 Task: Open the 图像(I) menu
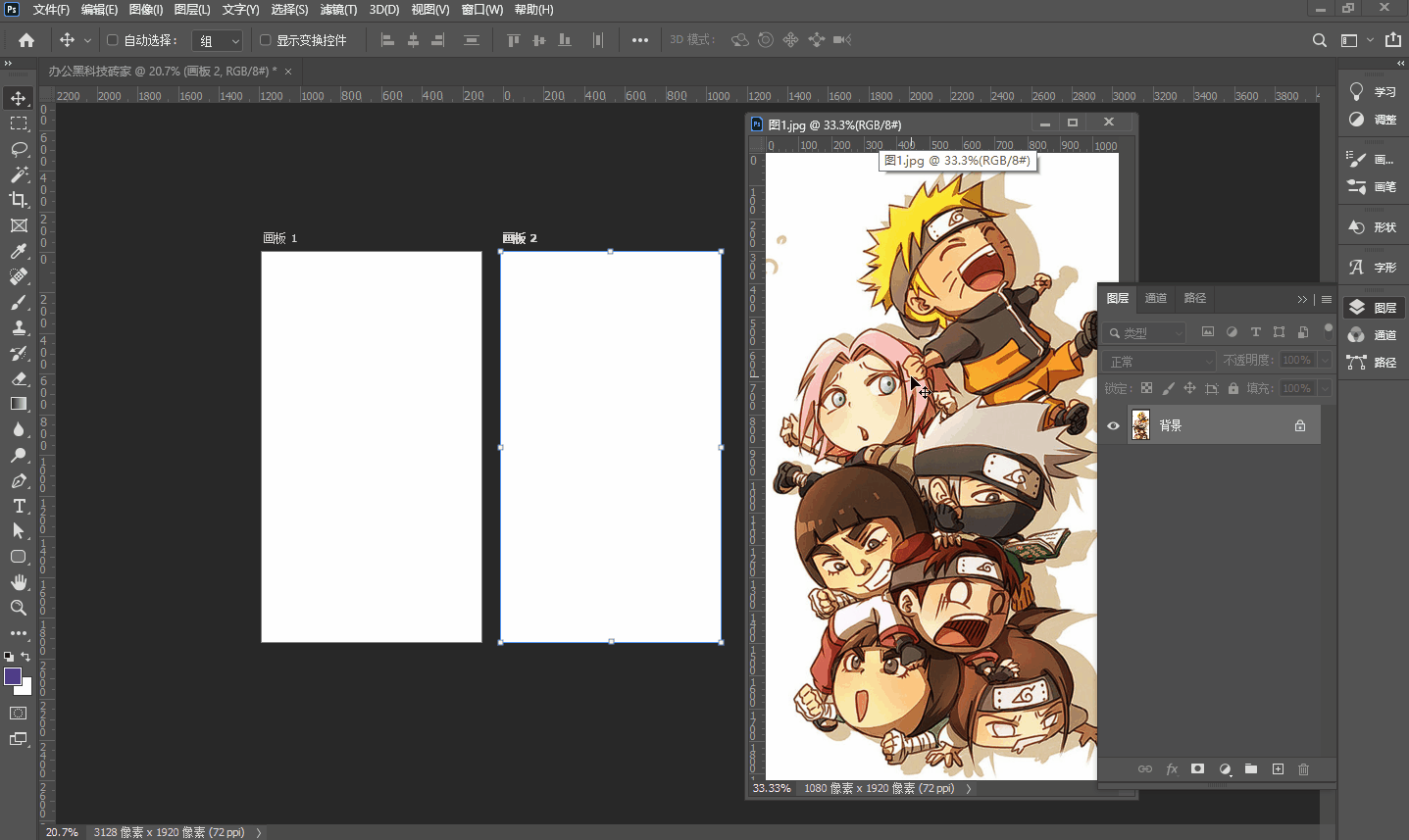click(x=146, y=10)
